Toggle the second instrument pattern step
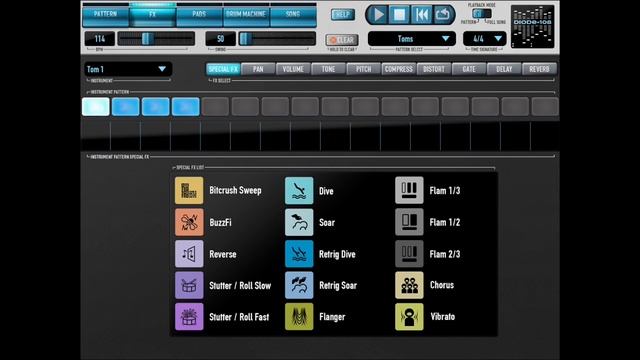This screenshot has height=360, width=640. [x=126, y=107]
